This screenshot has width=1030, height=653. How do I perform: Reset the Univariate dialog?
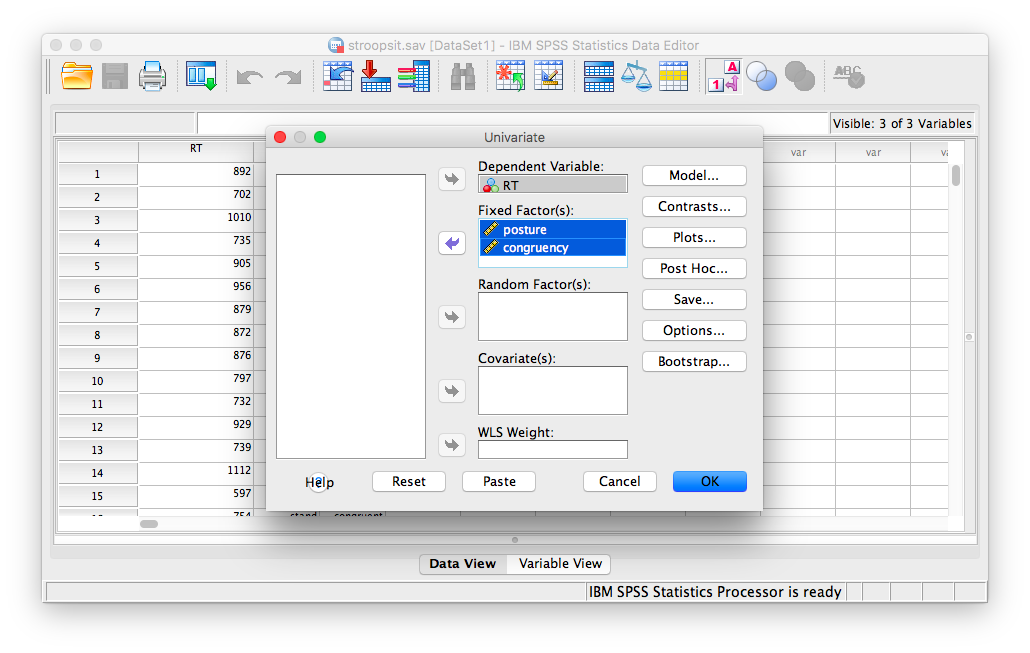pyautogui.click(x=409, y=482)
